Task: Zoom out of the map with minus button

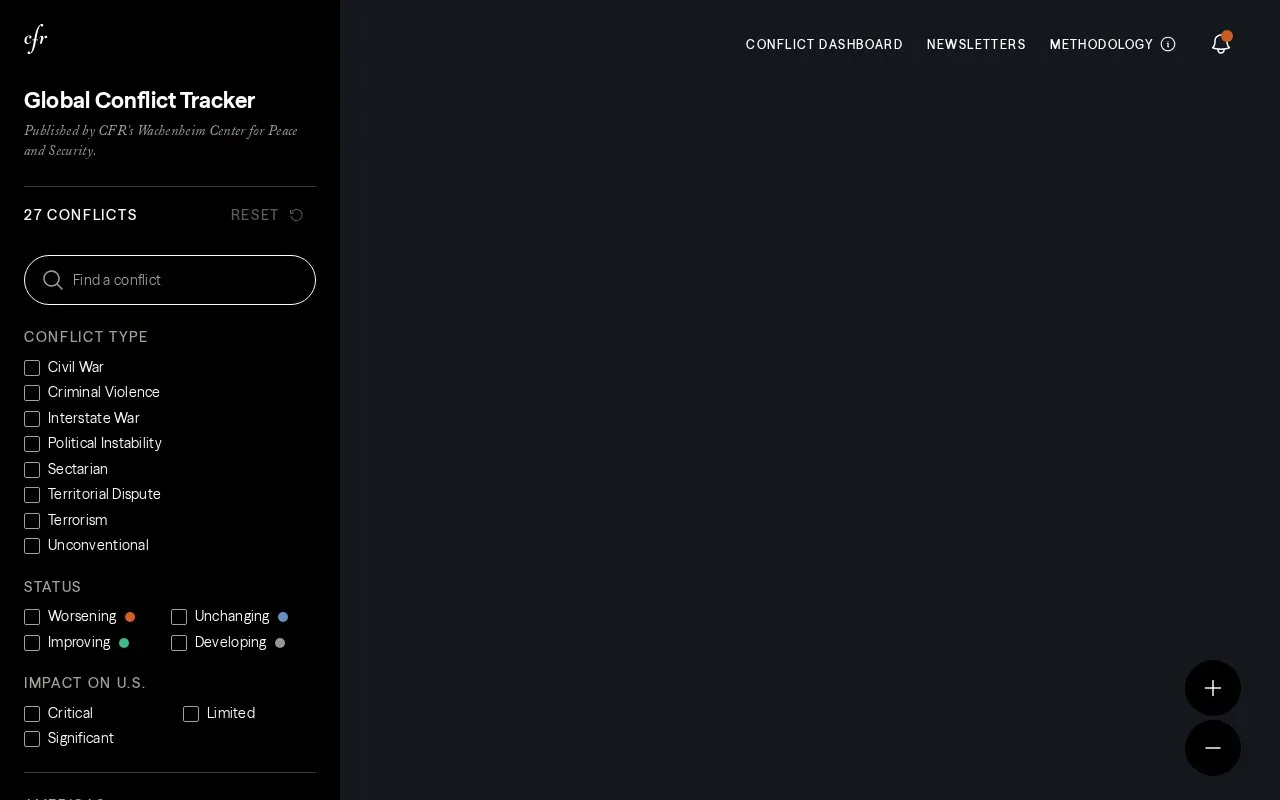Action: tap(1213, 748)
